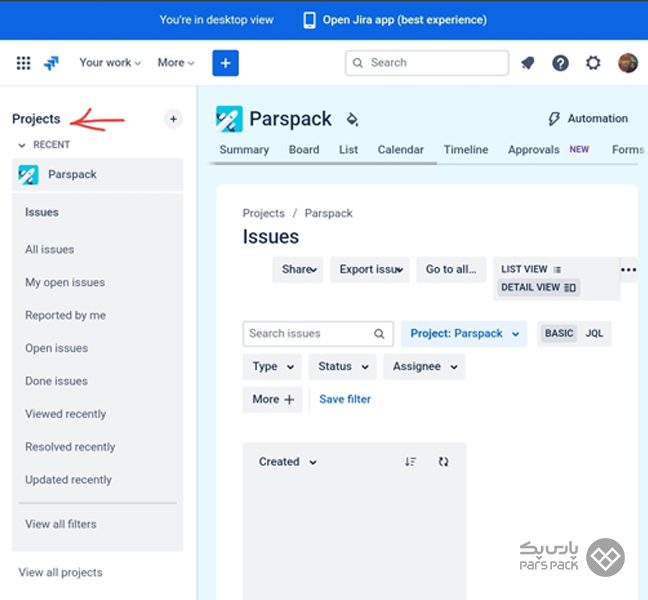Select All issues filter

point(50,250)
